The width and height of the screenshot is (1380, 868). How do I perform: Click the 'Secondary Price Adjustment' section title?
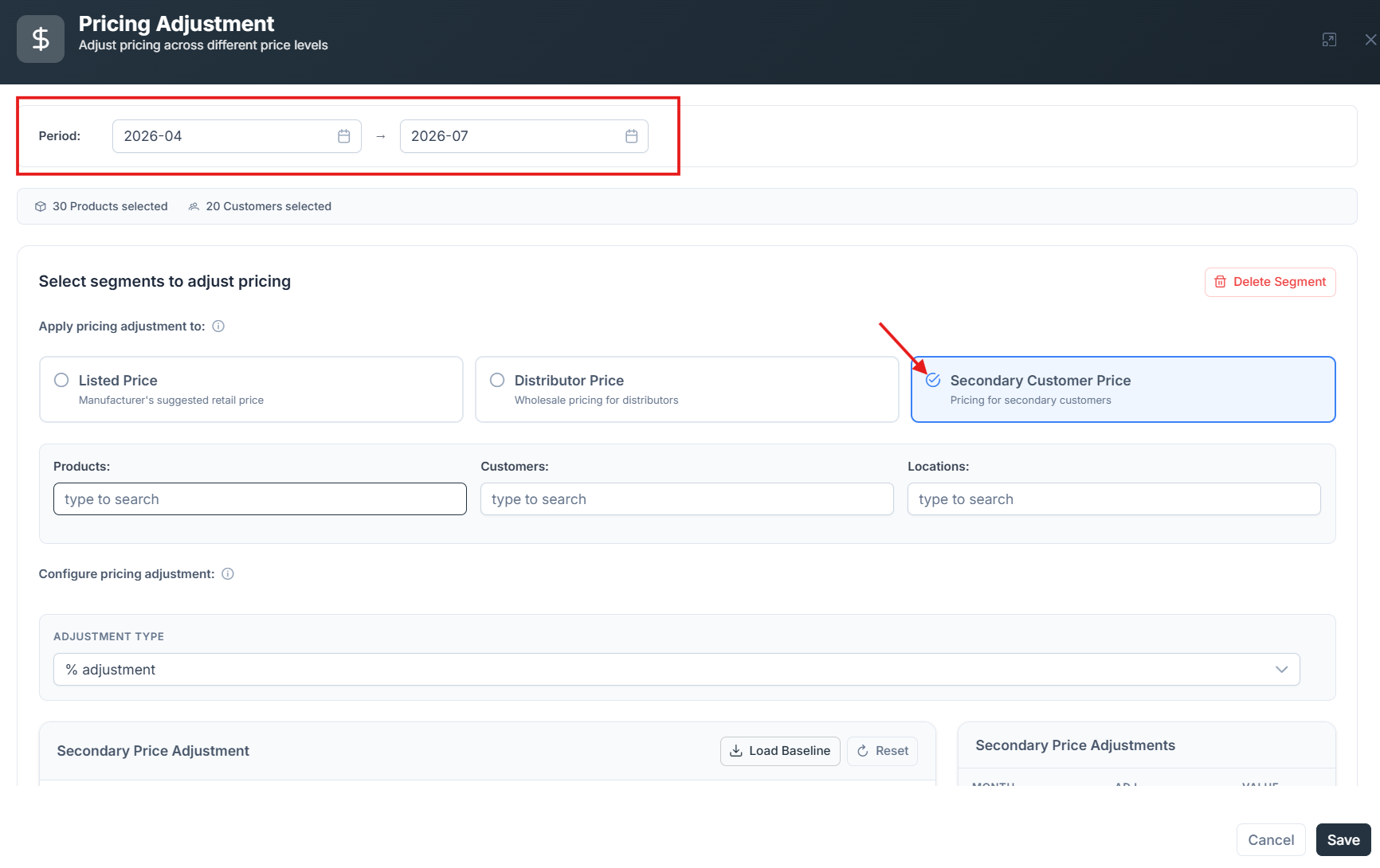pos(153,751)
